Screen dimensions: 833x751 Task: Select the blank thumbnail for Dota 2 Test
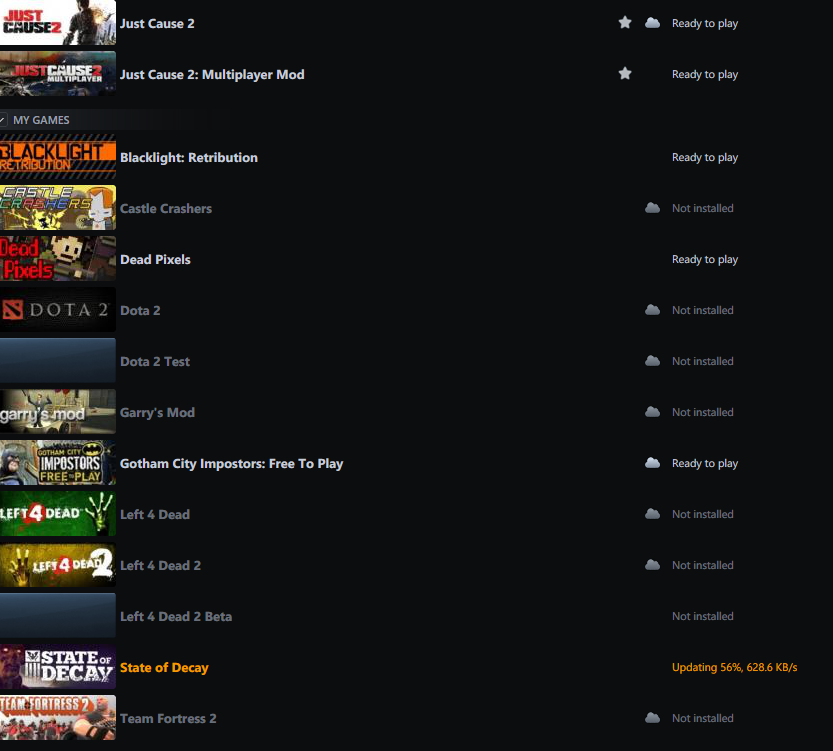(57, 360)
